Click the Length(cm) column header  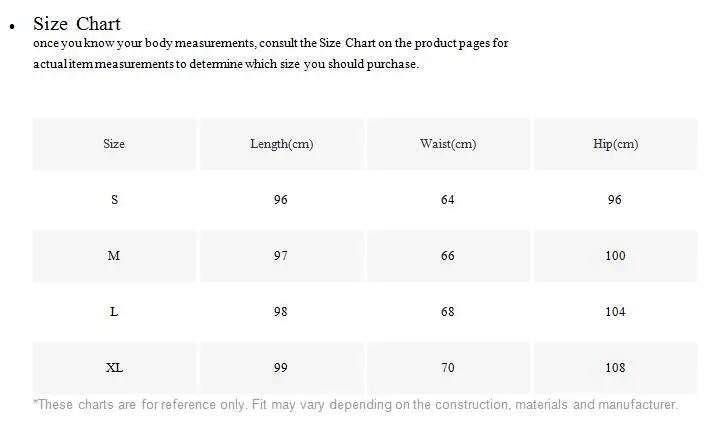click(x=281, y=144)
